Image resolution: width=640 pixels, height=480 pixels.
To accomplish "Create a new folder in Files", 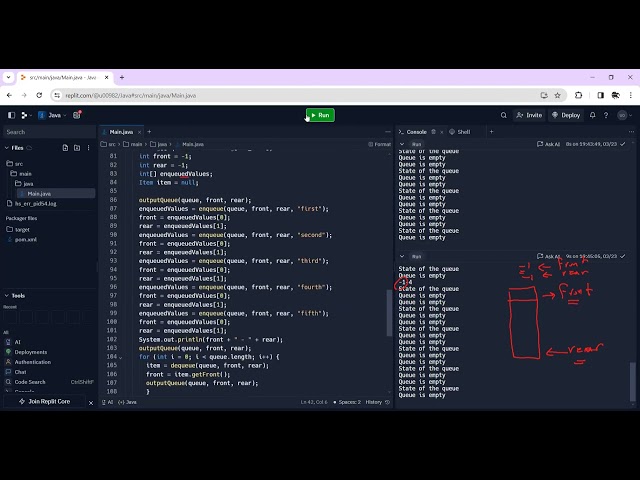I will 77,148.
